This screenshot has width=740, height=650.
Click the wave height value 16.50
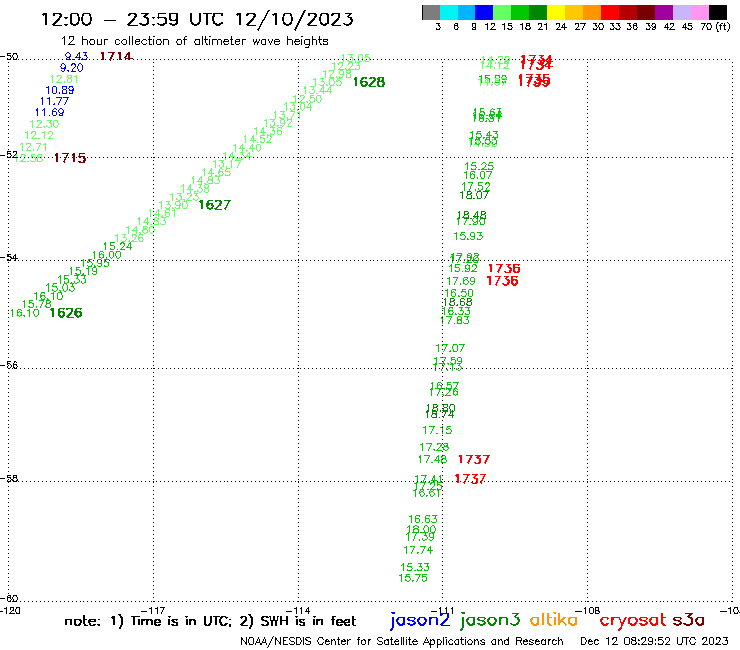(x=459, y=294)
